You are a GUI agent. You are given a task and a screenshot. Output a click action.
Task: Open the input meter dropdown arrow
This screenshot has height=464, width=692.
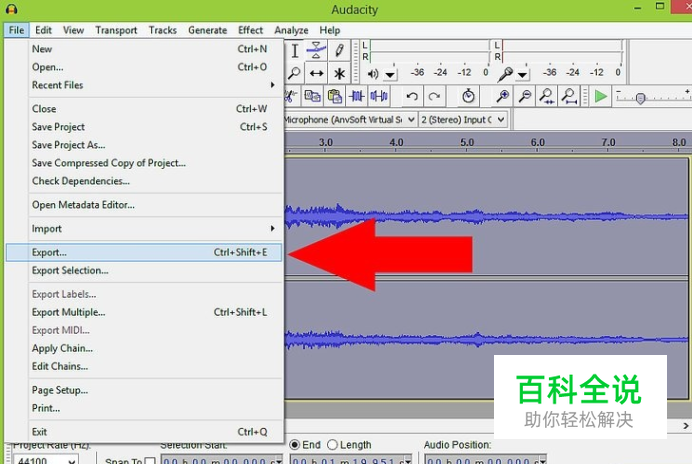[x=522, y=75]
